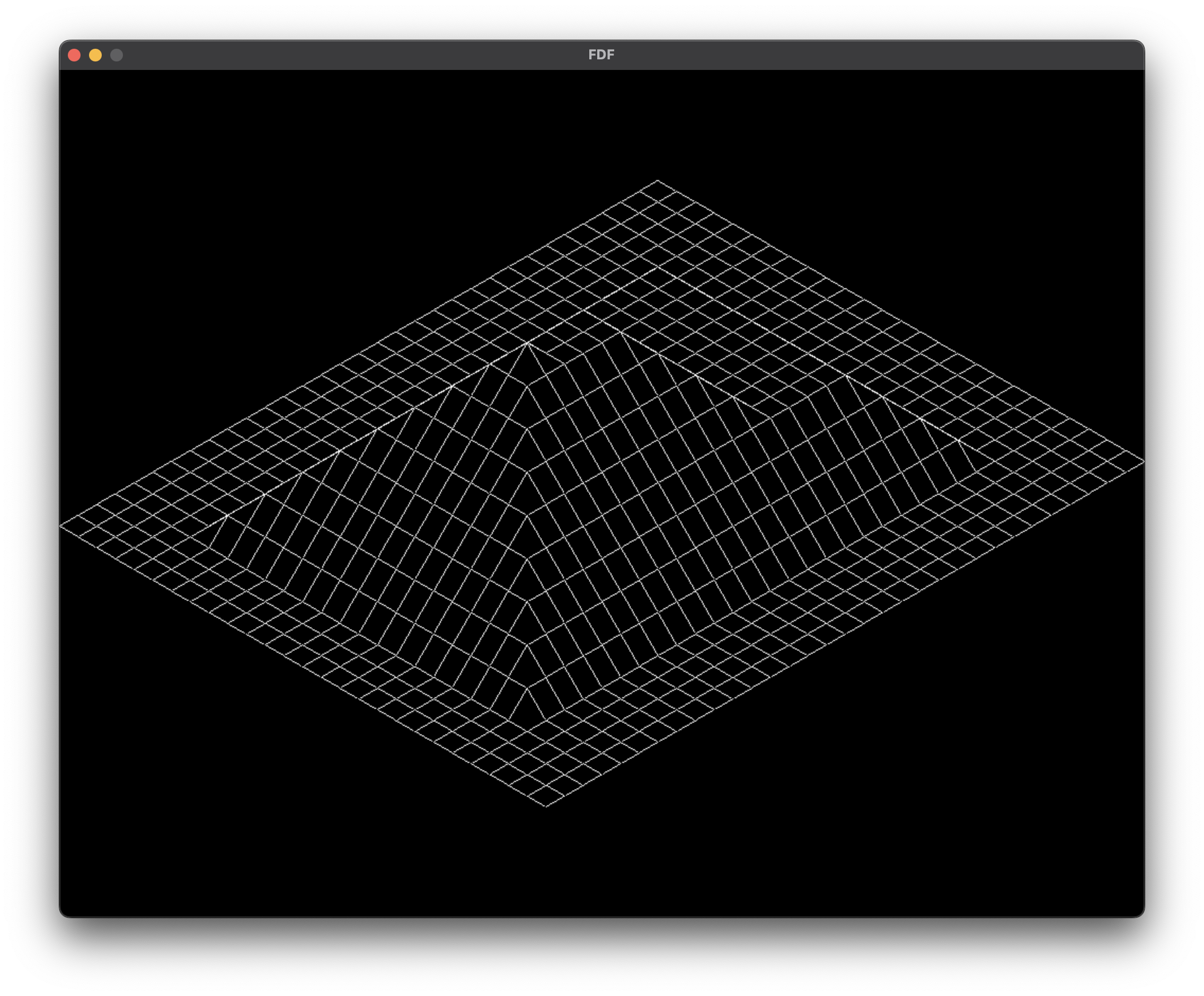
Task: Click empty black area above the wireframe
Action: (344, 143)
